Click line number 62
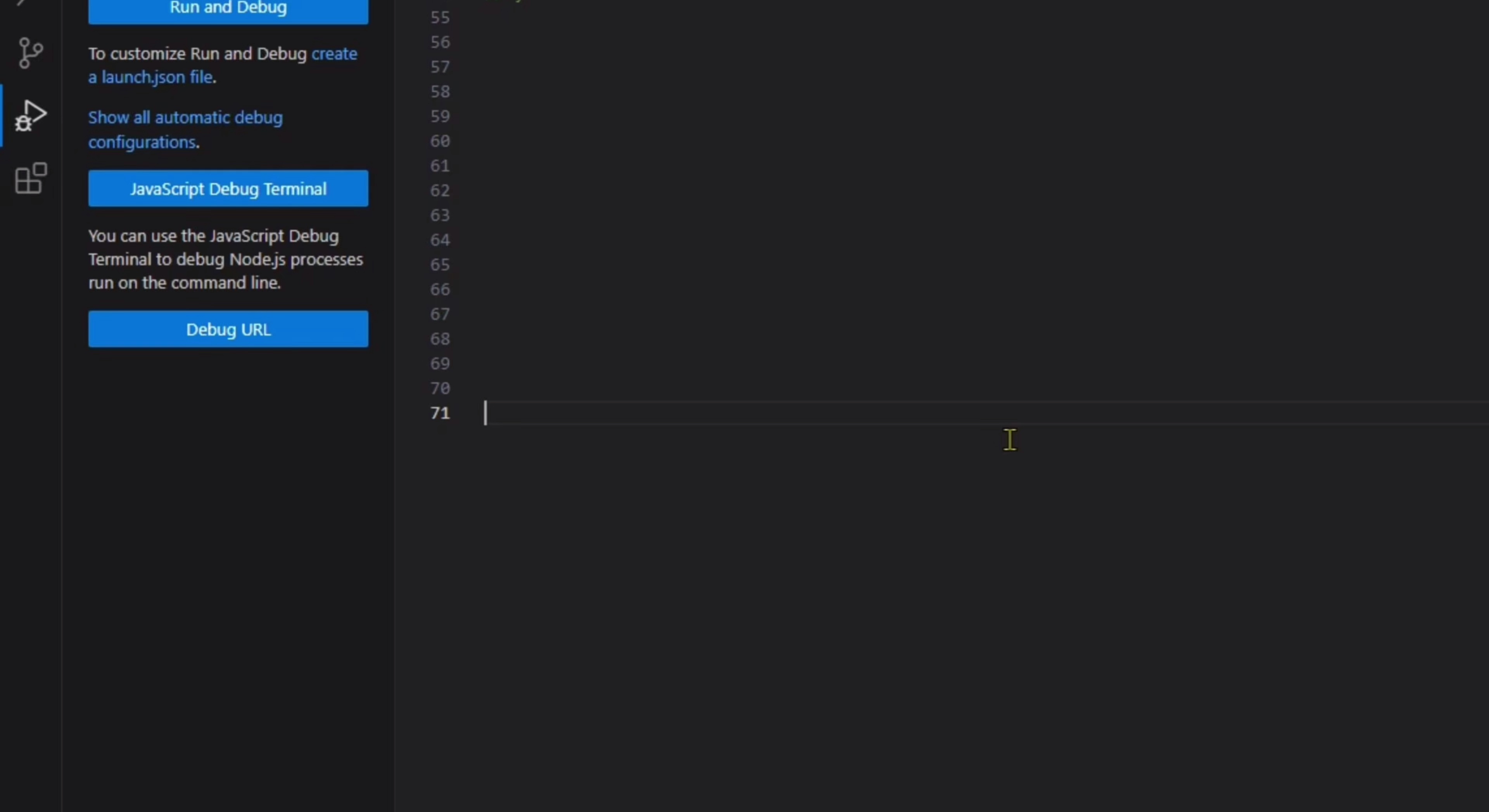The width and height of the screenshot is (1489, 812). click(x=440, y=191)
